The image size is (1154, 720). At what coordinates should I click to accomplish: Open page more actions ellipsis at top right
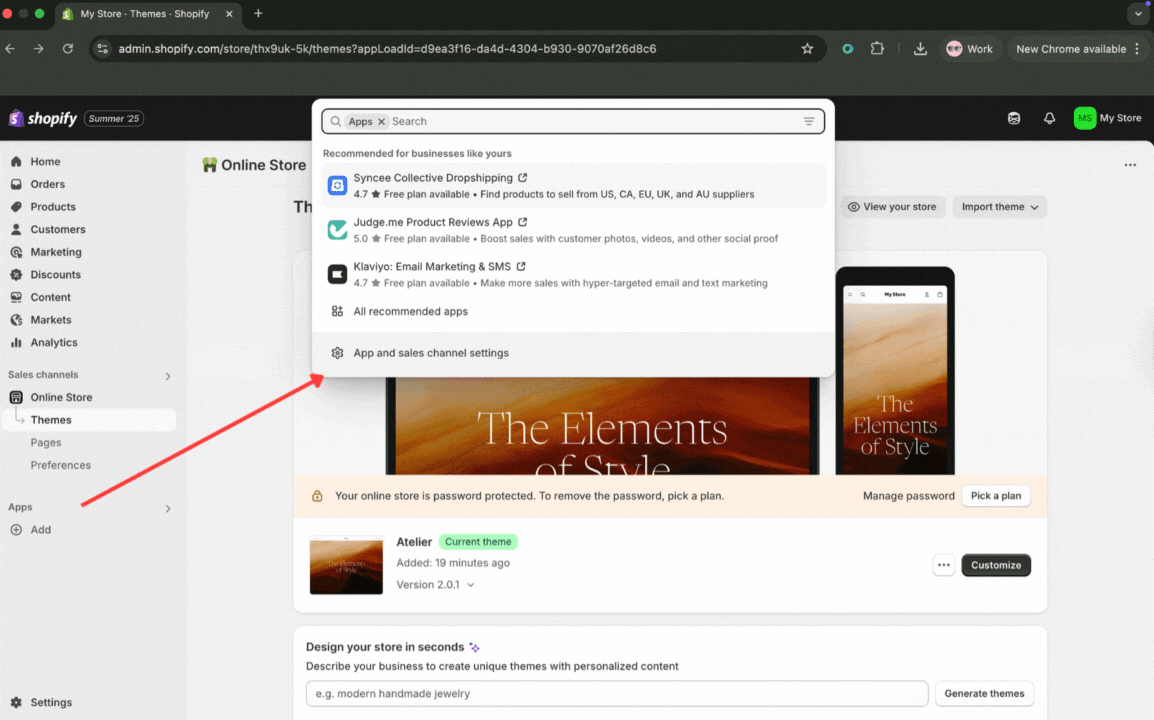click(1130, 165)
